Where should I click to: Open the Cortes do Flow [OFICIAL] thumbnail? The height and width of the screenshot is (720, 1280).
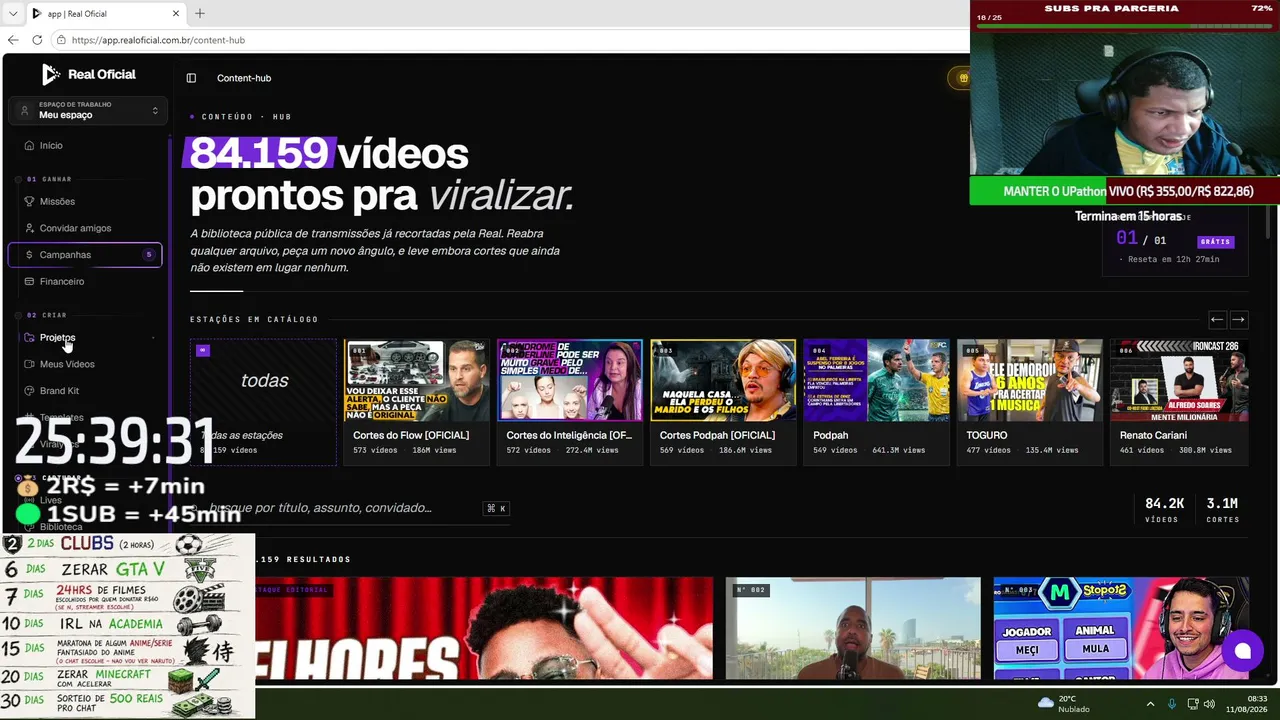[x=417, y=380]
